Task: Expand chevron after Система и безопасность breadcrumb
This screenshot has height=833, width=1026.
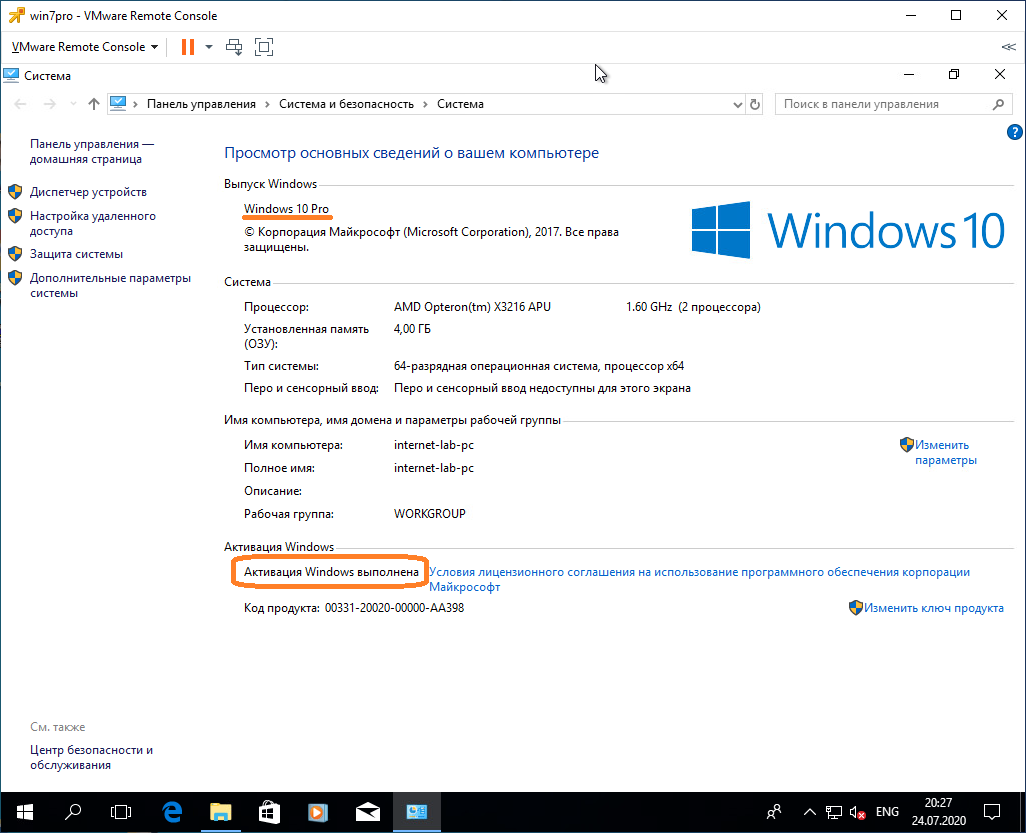Action: [x=425, y=104]
